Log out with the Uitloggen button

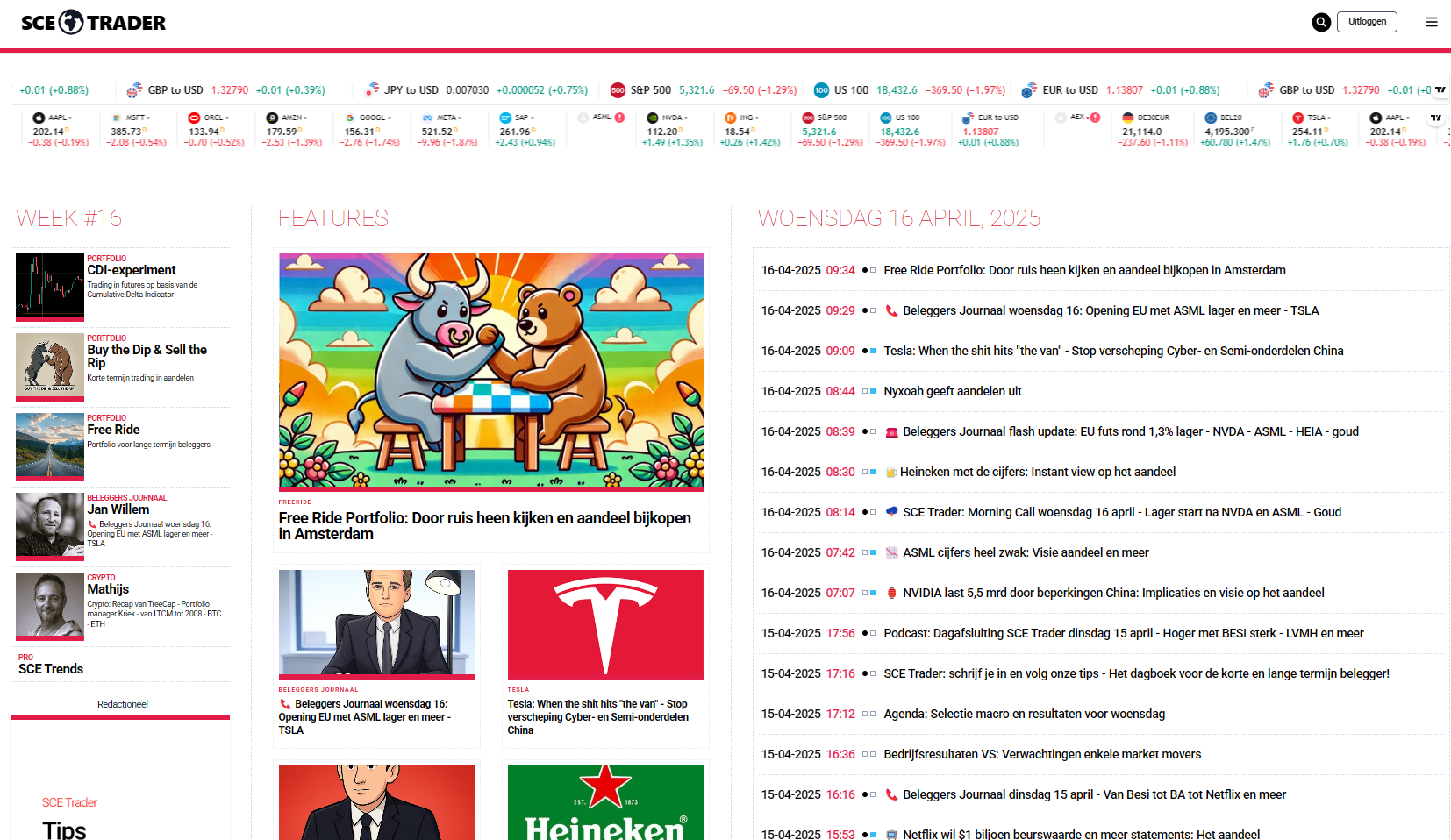click(x=1367, y=22)
